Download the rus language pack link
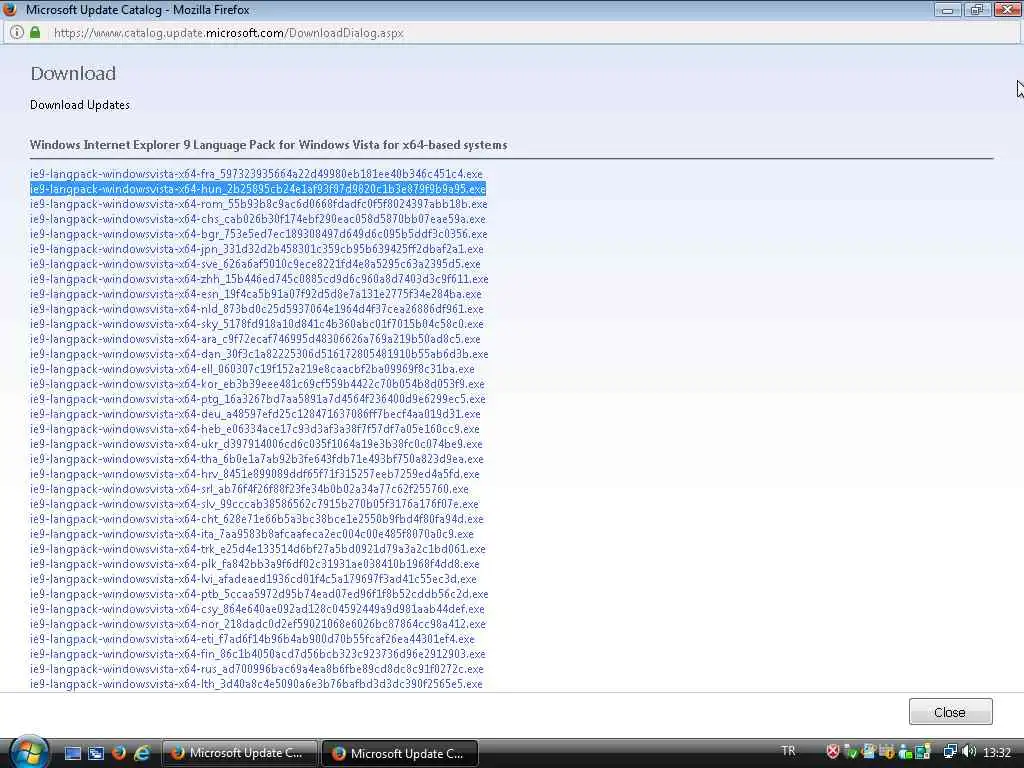 tap(257, 669)
